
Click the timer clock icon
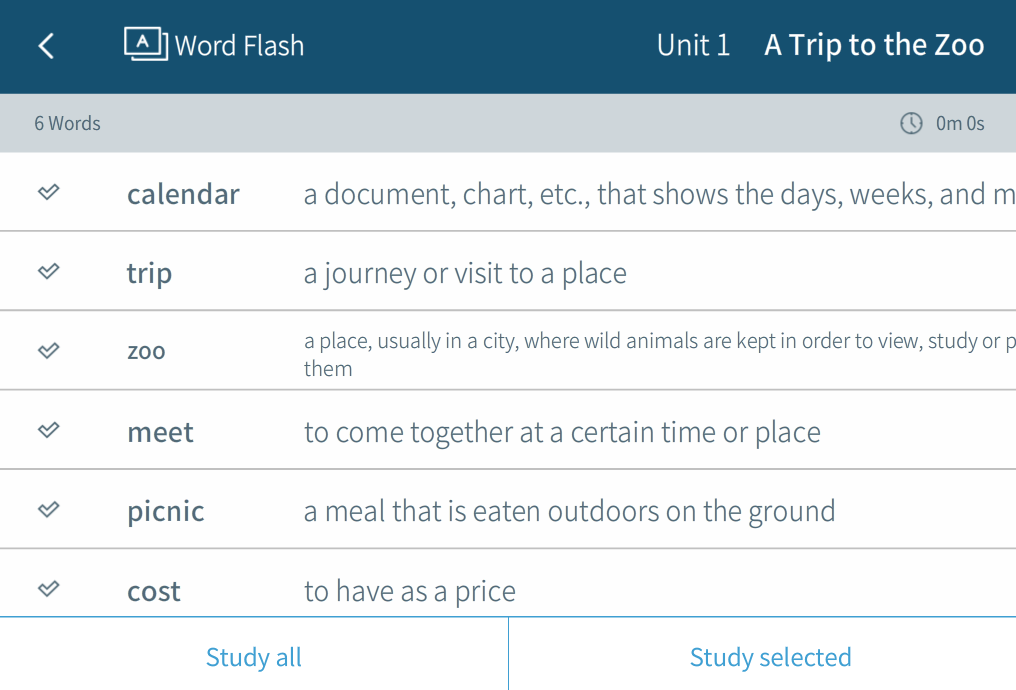(x=911, y=123)
